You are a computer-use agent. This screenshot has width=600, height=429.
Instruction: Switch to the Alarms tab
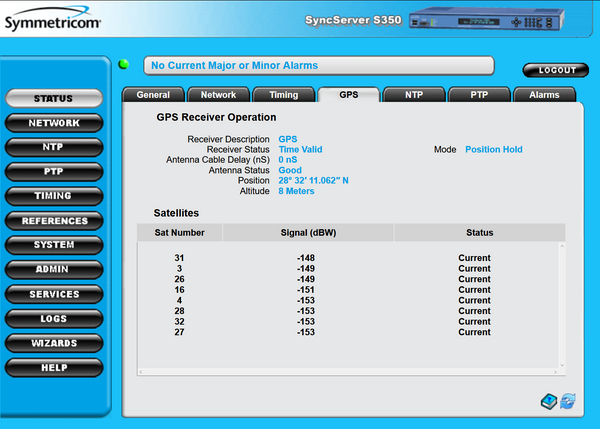pos(544,95)
